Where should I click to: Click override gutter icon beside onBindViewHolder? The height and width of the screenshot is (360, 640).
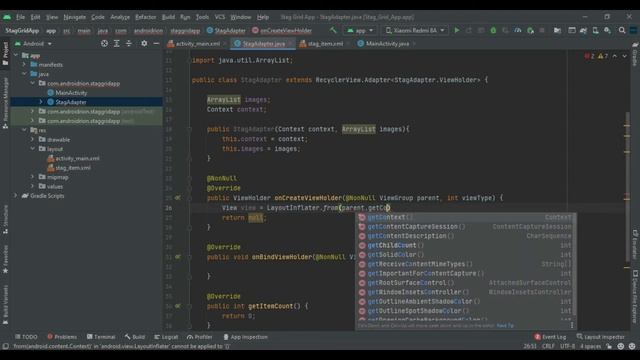(178, 257)
